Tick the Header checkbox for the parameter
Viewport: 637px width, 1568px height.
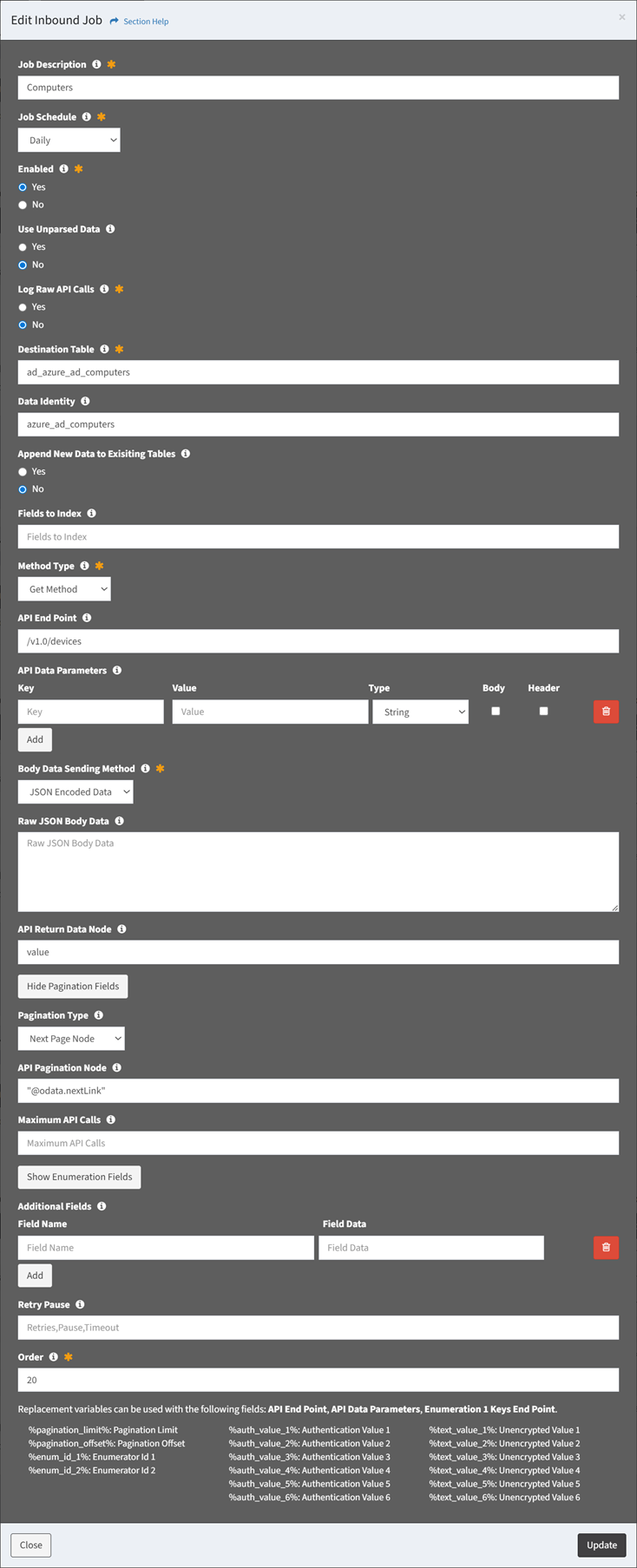543,711
